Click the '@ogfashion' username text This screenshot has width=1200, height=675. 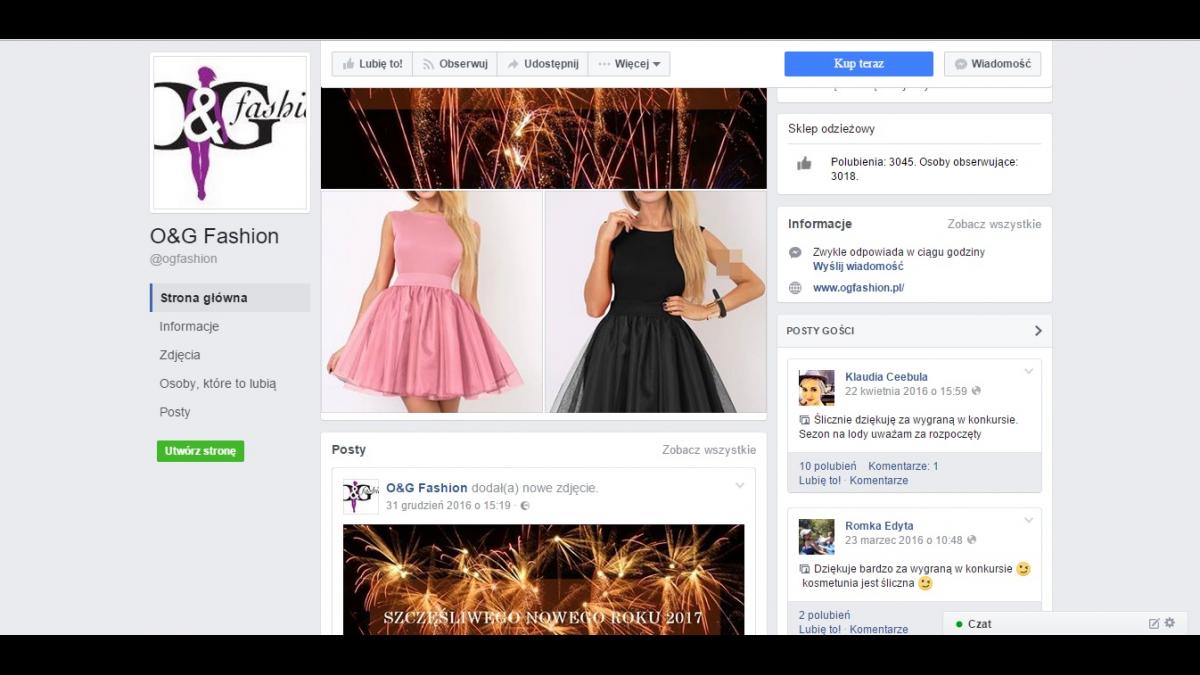(x=184, y=259)
